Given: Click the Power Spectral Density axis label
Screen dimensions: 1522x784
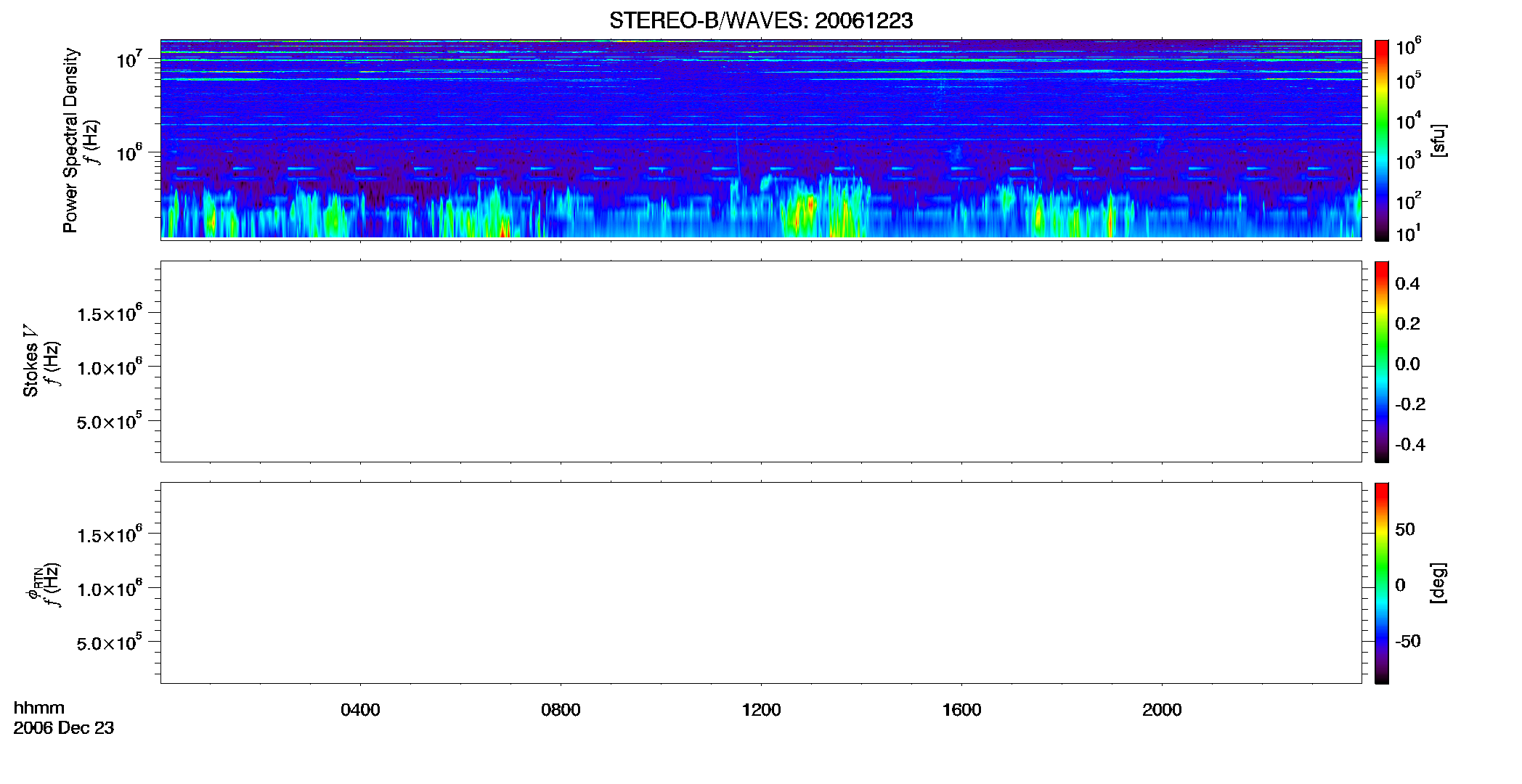Looking at the screenshot, I should tap(70, 140).
